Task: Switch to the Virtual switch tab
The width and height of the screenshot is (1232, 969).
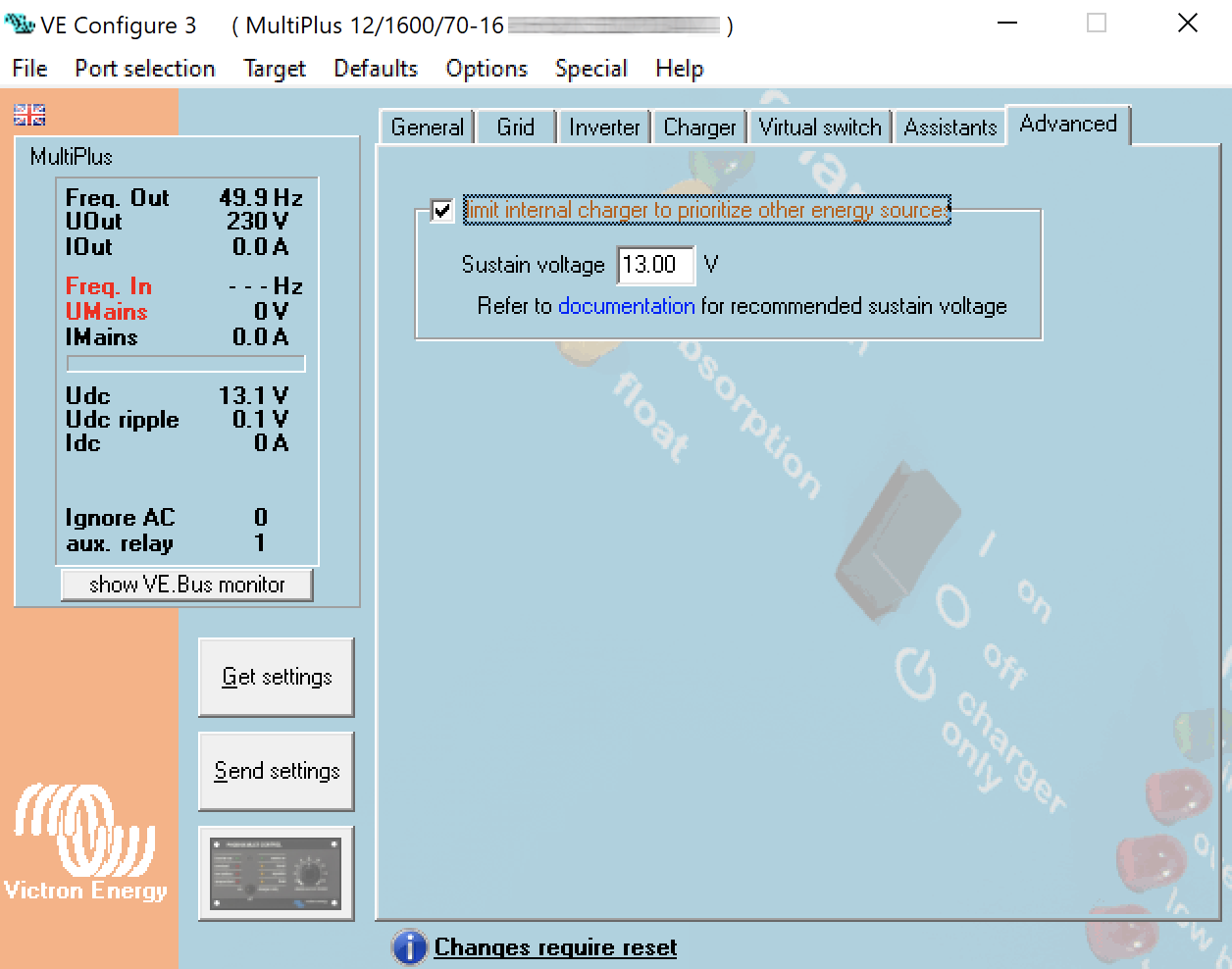Action: point(819,127)
